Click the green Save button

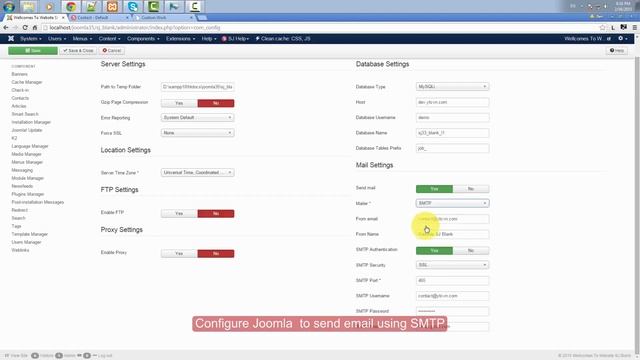33,51
